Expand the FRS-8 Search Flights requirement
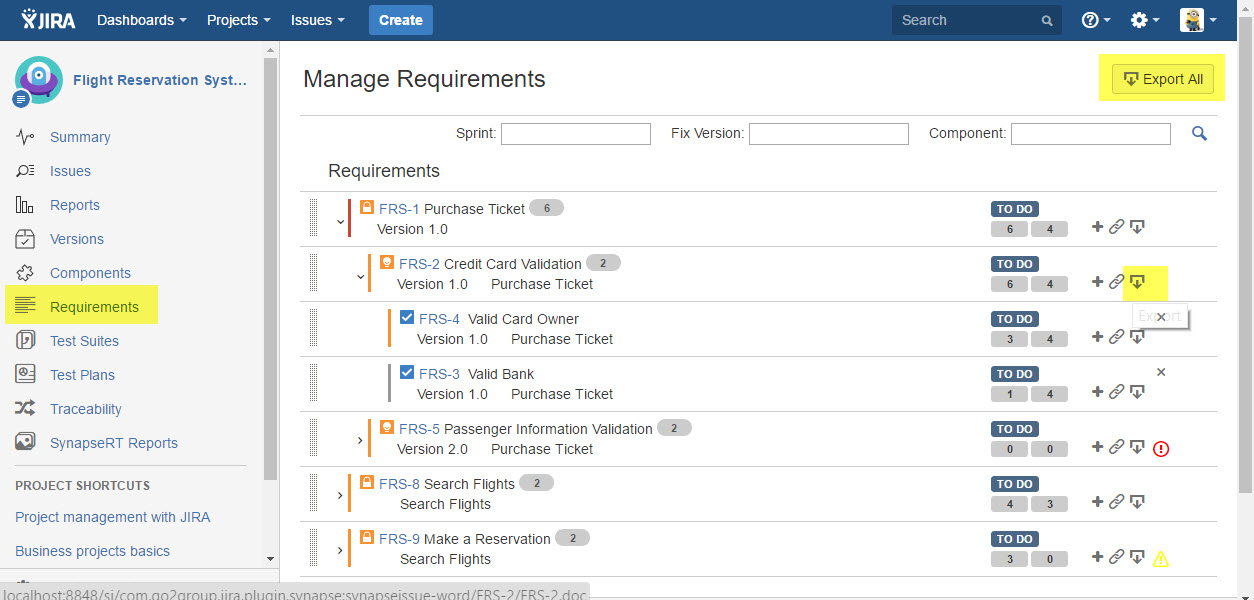Image resolution: width=1254 pixels, height=600 pixels. tap(340, 495)
